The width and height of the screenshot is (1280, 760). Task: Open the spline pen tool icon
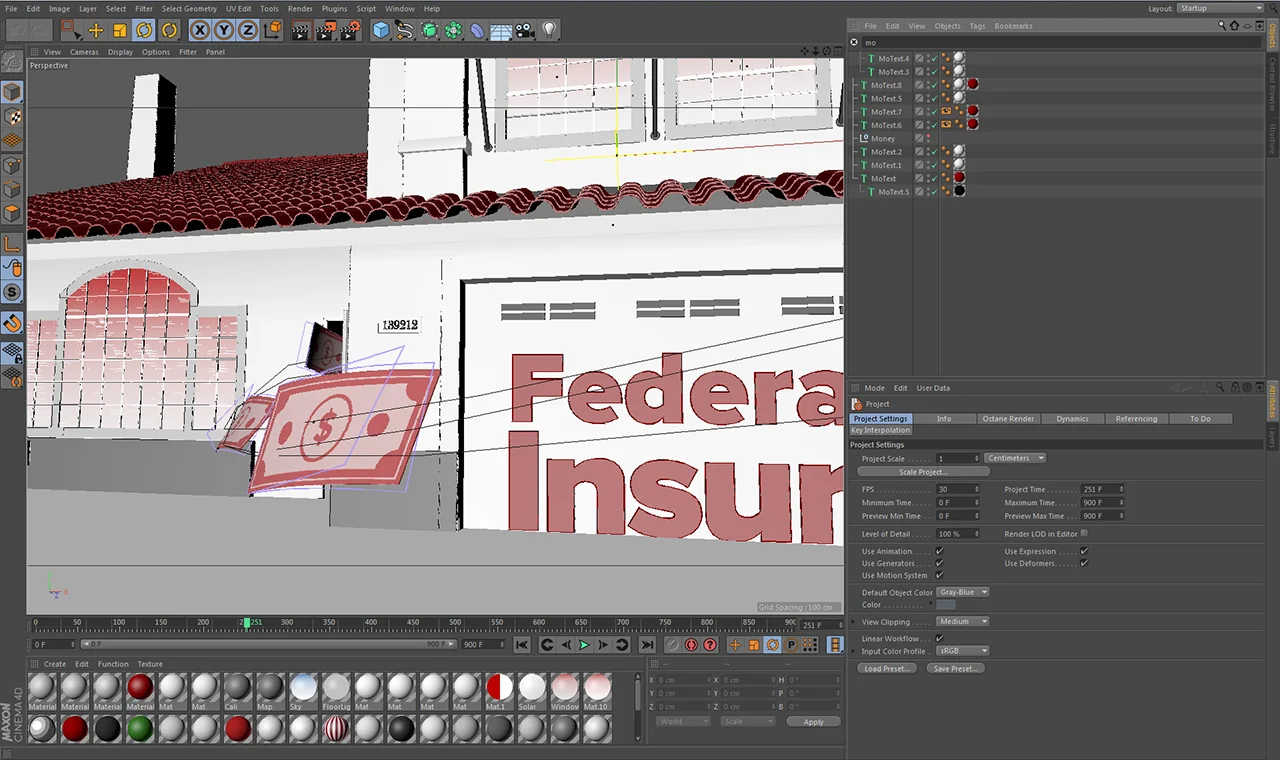(404, 30)
